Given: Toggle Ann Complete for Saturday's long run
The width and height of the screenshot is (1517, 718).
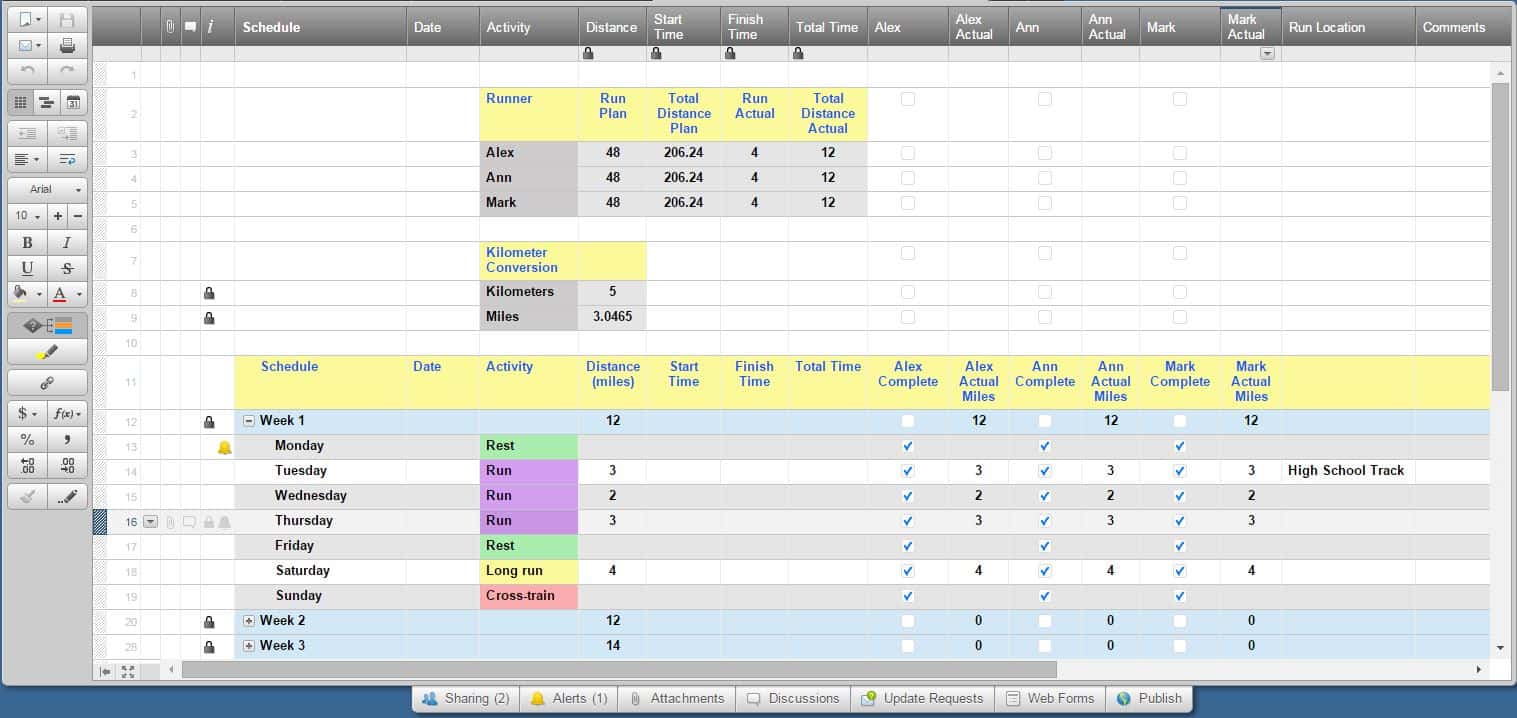Looking at the screenshot, I should coord(1044,570).
